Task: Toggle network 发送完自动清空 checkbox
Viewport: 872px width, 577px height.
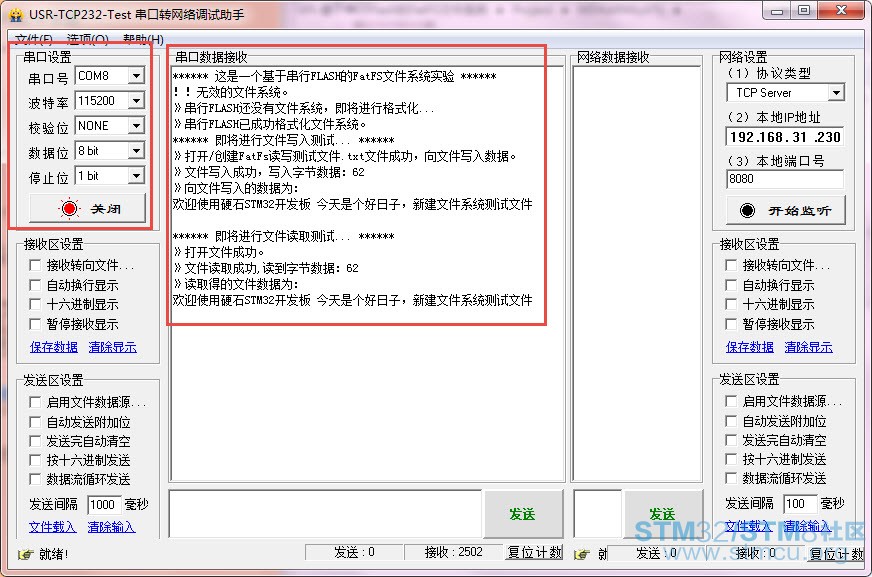Action: (x=731, y=440)
